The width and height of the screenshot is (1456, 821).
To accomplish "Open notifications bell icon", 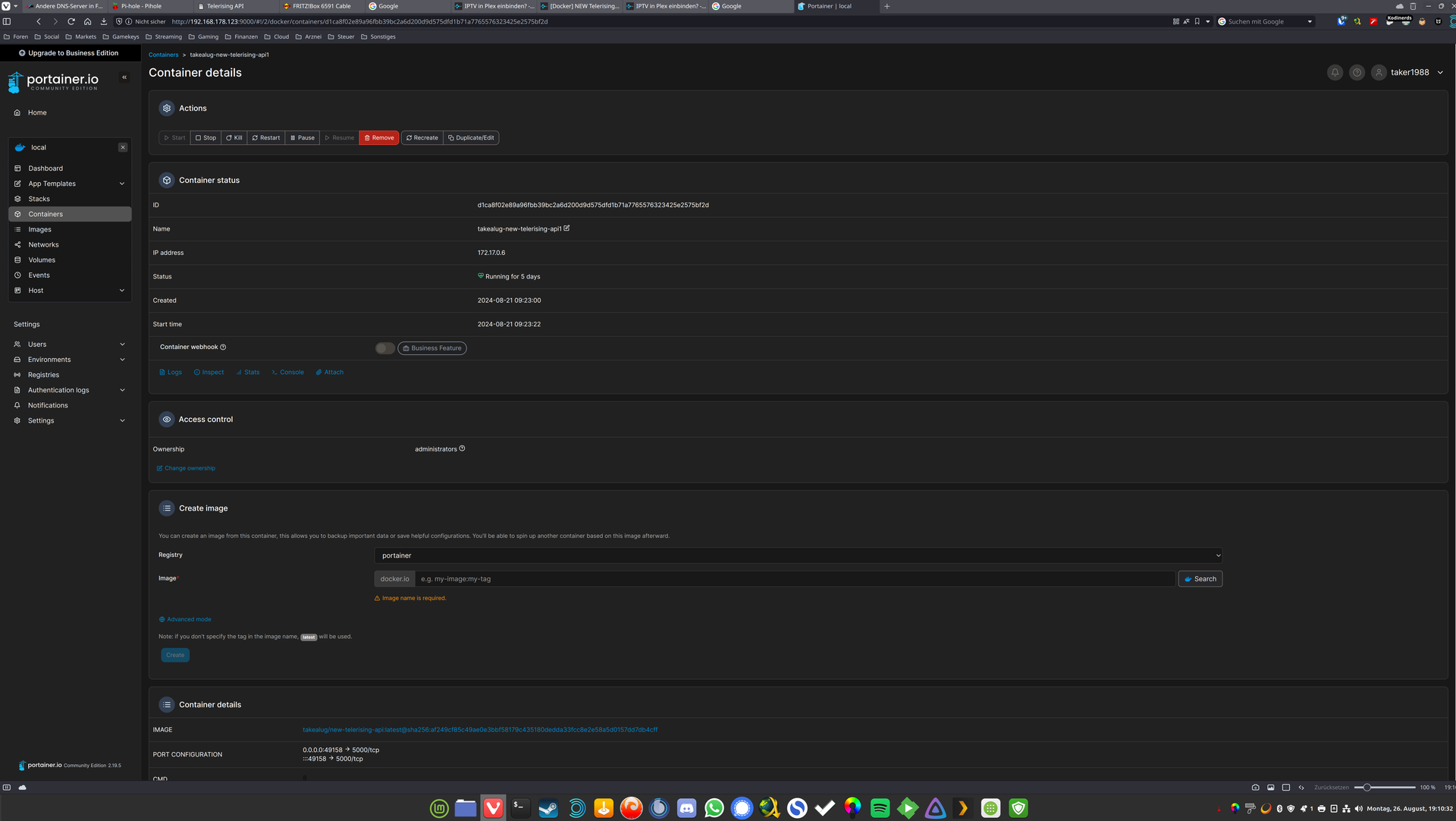I will [1335, 73].
